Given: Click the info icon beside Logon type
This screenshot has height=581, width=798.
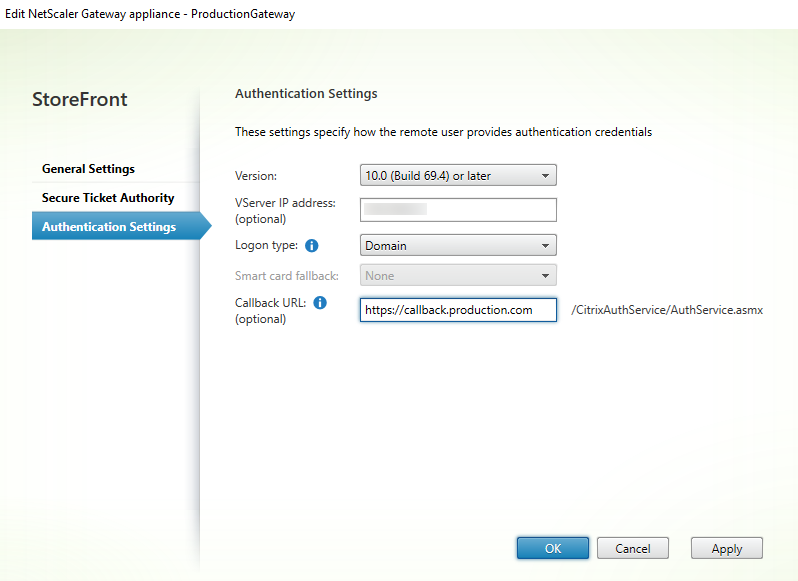Looking at the screenshot, I should (311, 245).
